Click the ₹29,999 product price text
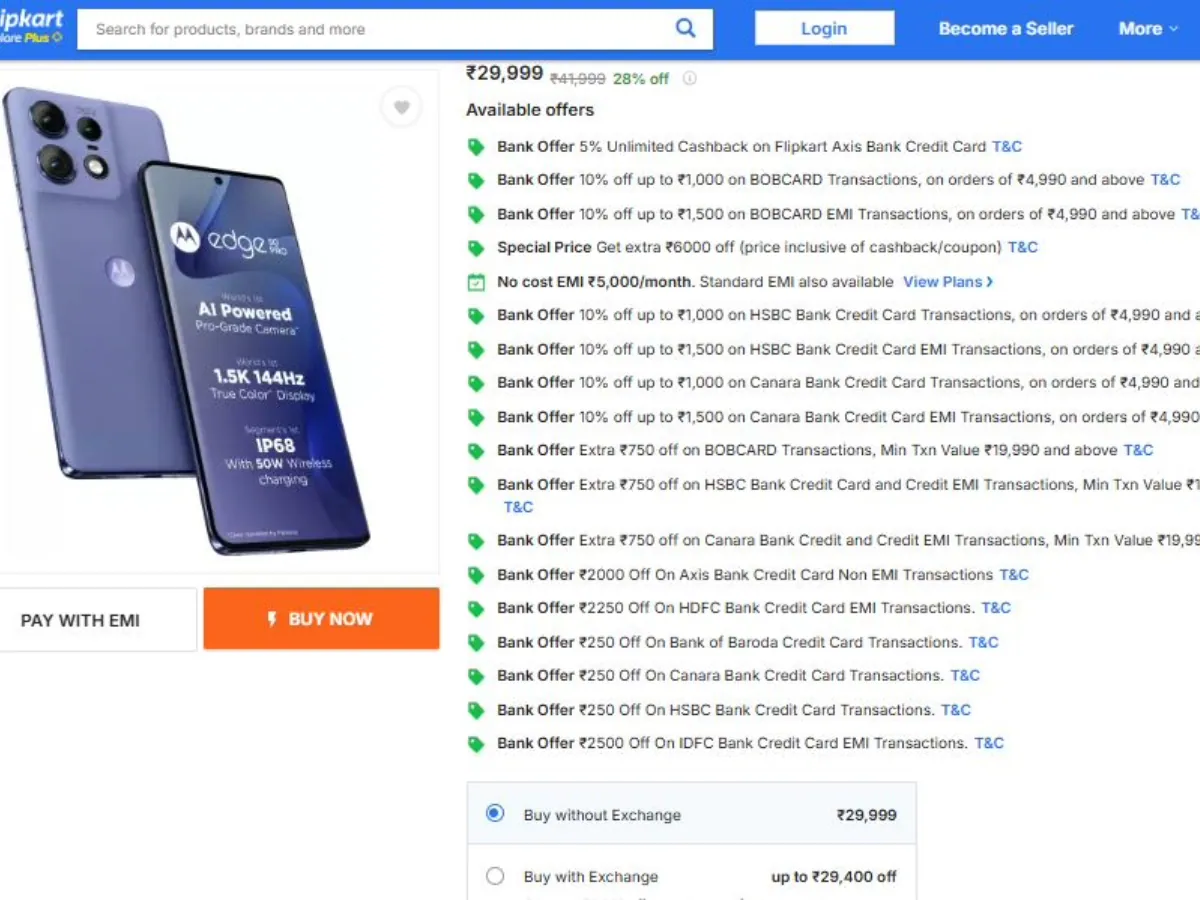This screenshot has width=1200, height=900. tap(505, 74)
